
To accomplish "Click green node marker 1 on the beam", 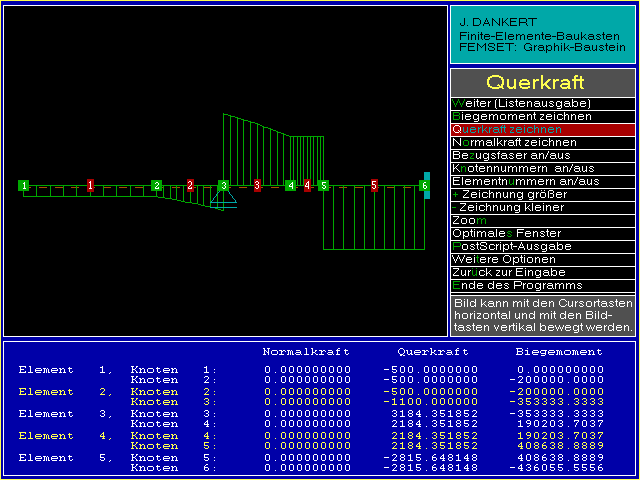I will click(x=23, y=185).
